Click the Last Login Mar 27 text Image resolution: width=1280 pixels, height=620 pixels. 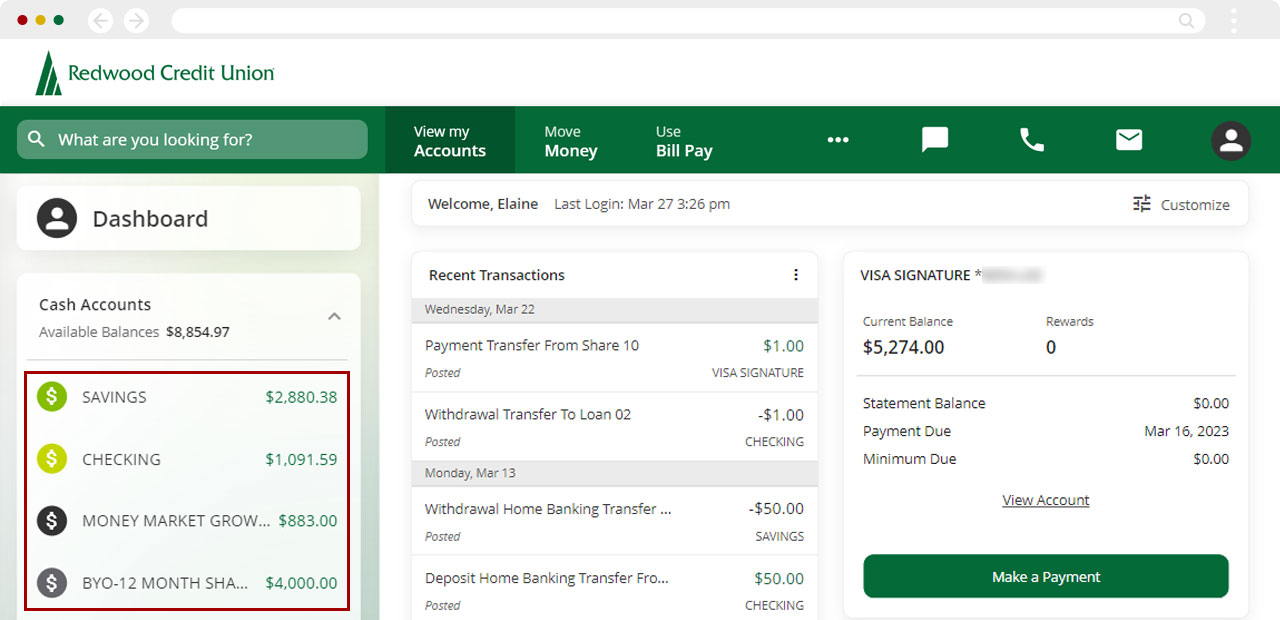pos(642,204)
